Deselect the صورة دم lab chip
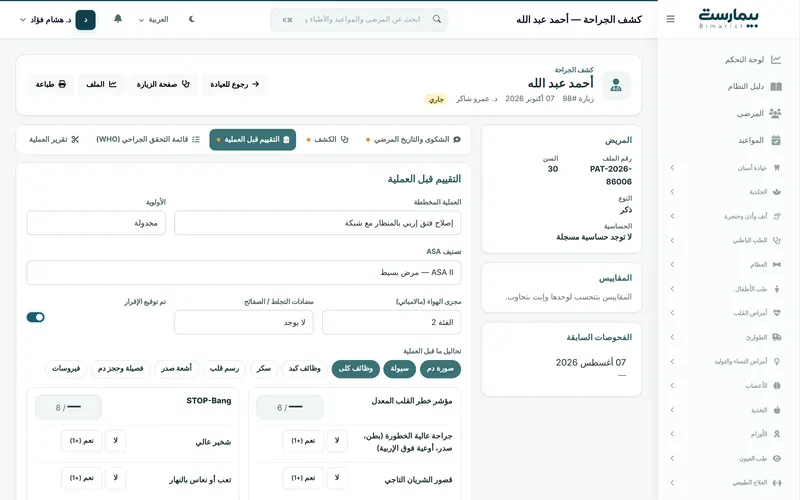Screen dimensions: 800x500 [440, 369]
